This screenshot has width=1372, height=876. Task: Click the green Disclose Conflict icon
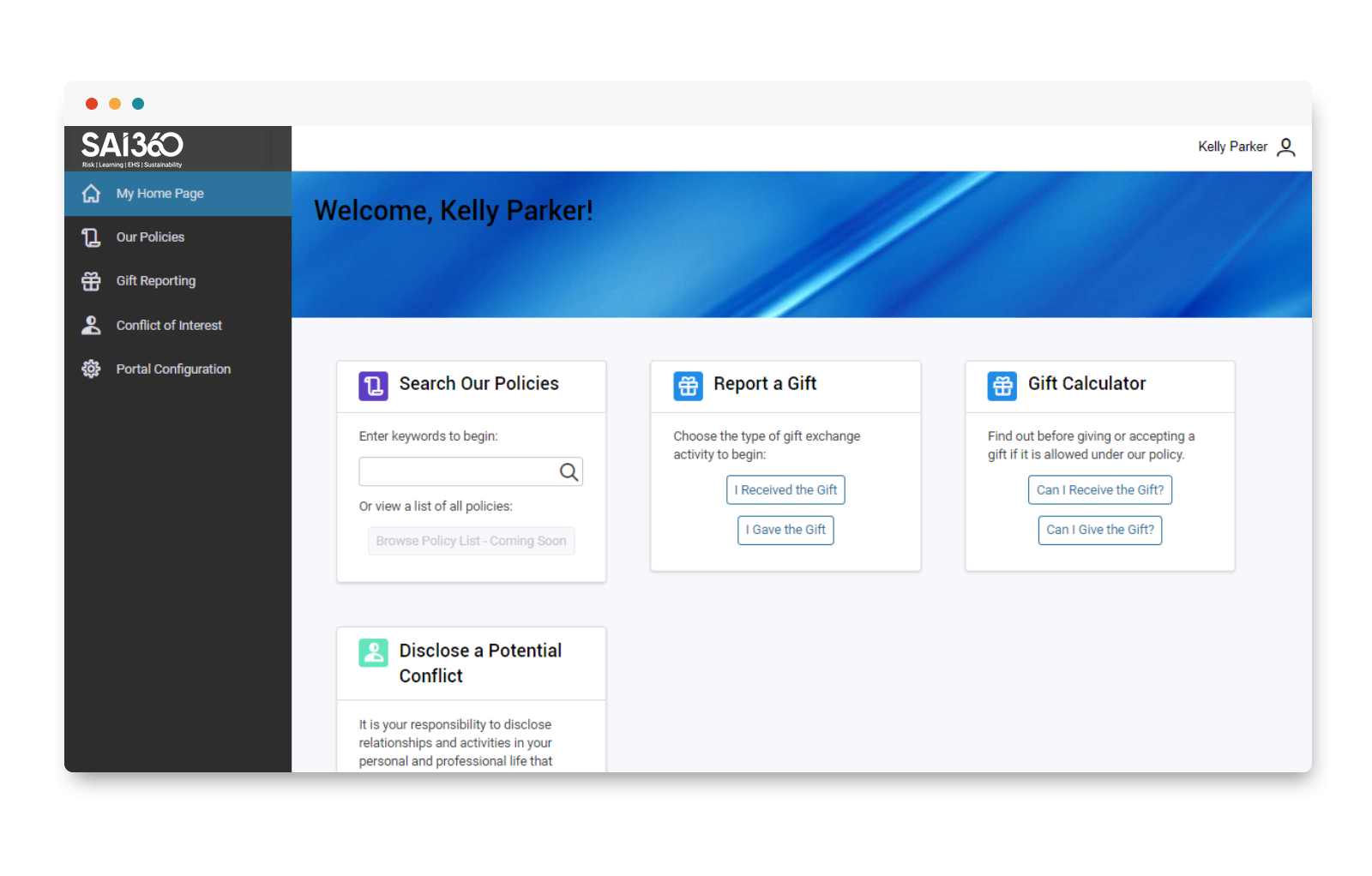point(373,653)
